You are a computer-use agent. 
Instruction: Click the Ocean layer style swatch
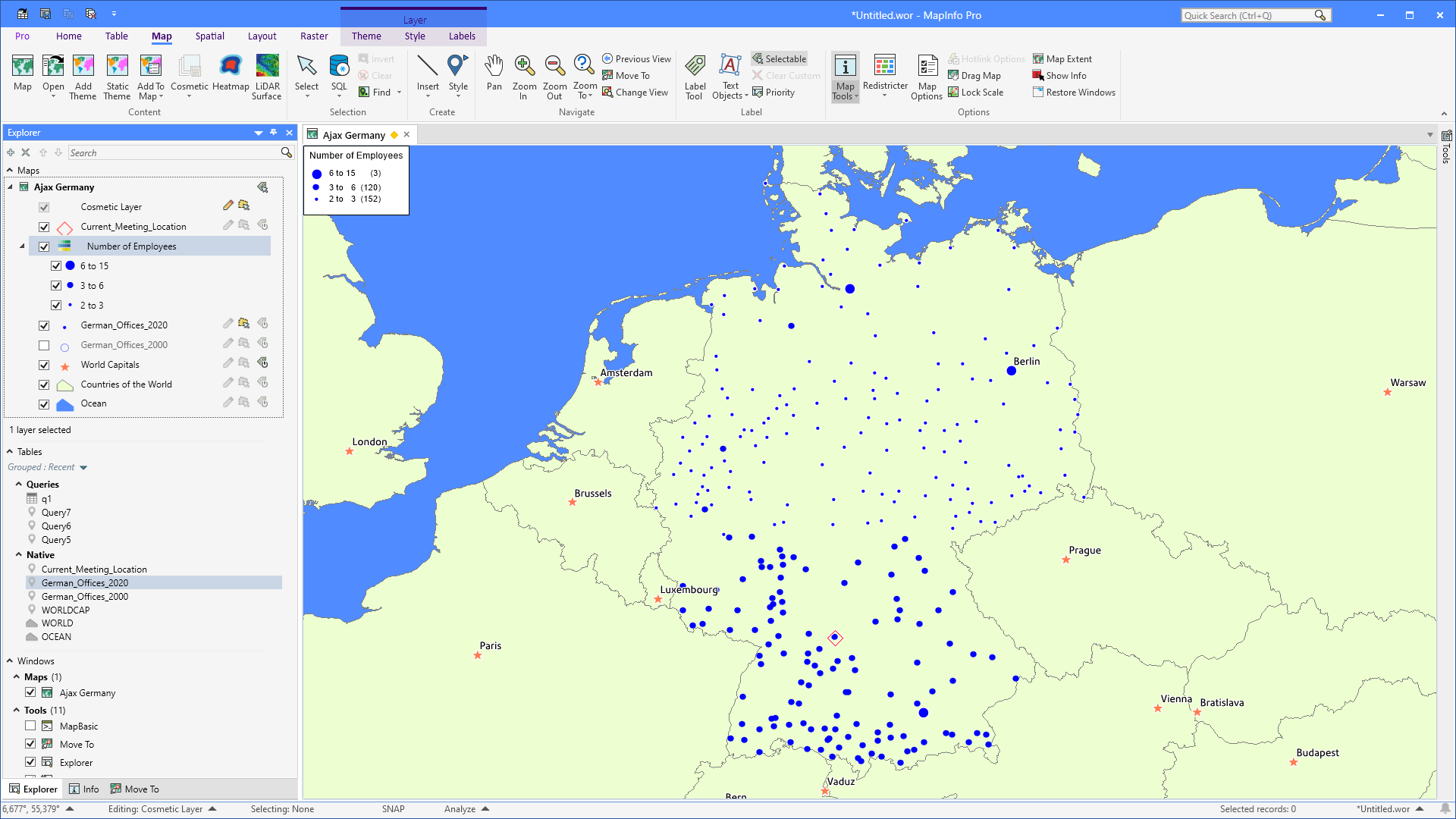pos(64,404)
